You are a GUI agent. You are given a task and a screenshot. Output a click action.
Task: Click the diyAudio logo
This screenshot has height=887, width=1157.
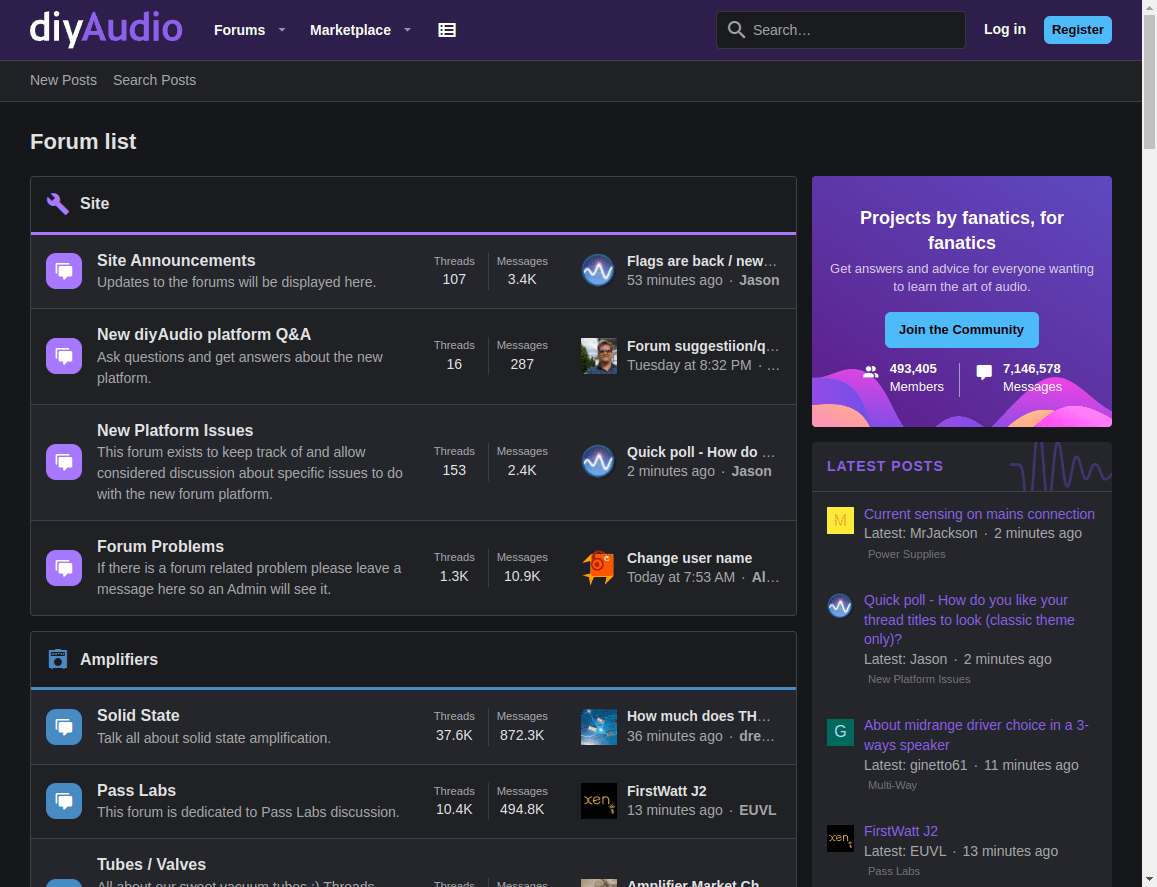106,30
